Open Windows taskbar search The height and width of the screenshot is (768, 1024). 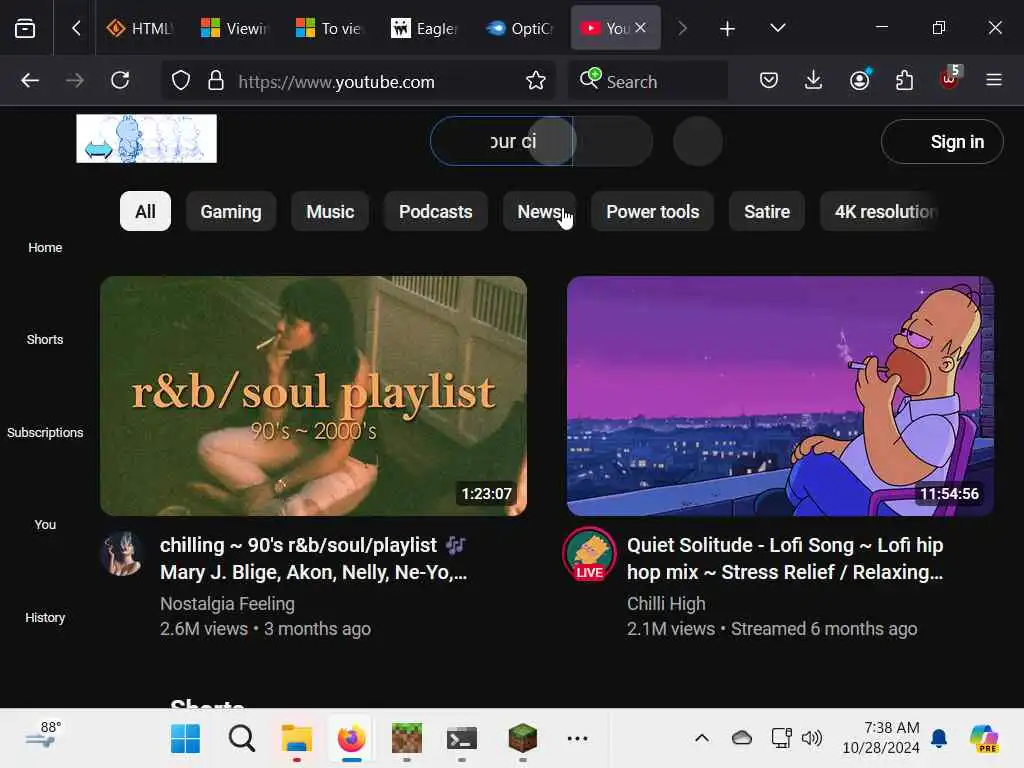[x=242, y=739]
